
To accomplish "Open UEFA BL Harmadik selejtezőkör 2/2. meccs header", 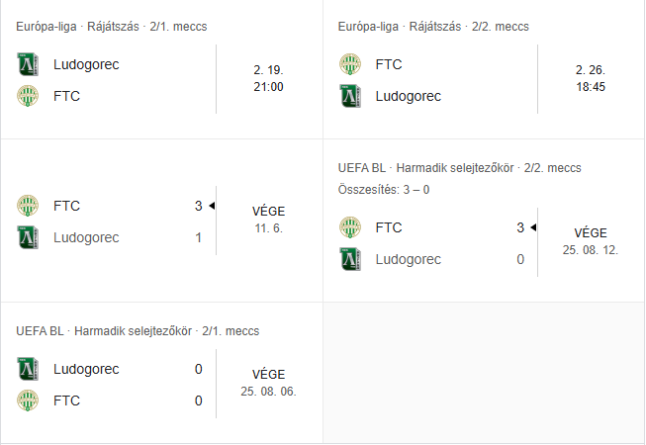I will click(x=459, y=168).
